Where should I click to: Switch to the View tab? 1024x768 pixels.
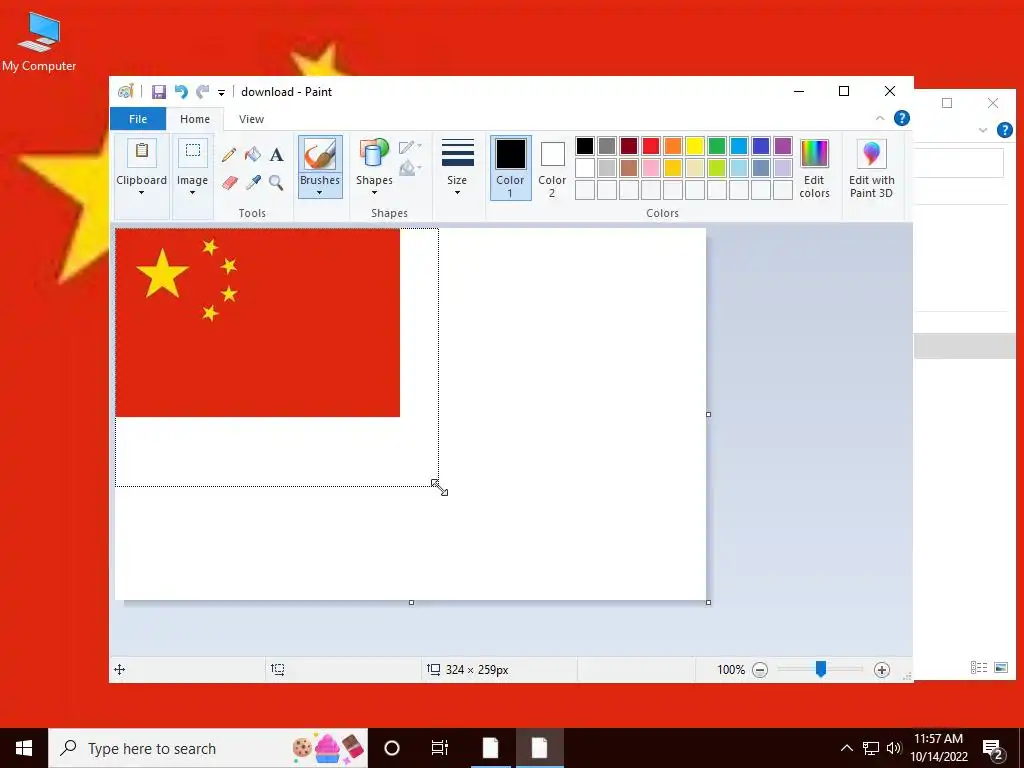pos(251,119)
